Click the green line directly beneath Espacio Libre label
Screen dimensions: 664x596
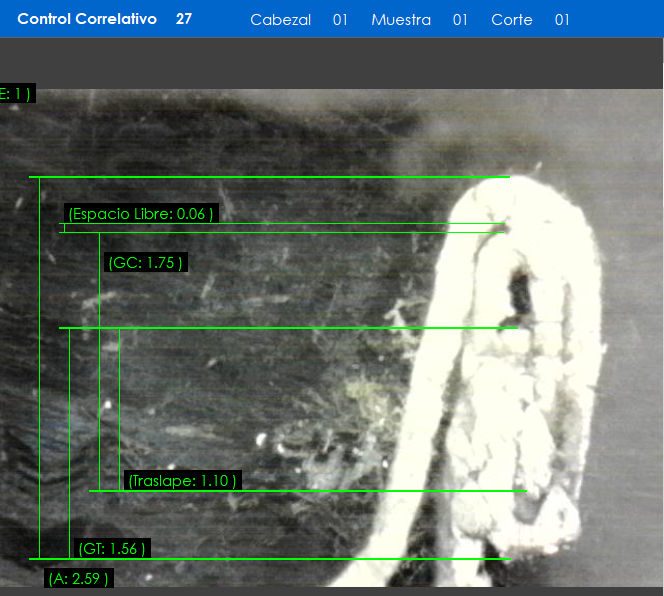[x=280, y=233]
